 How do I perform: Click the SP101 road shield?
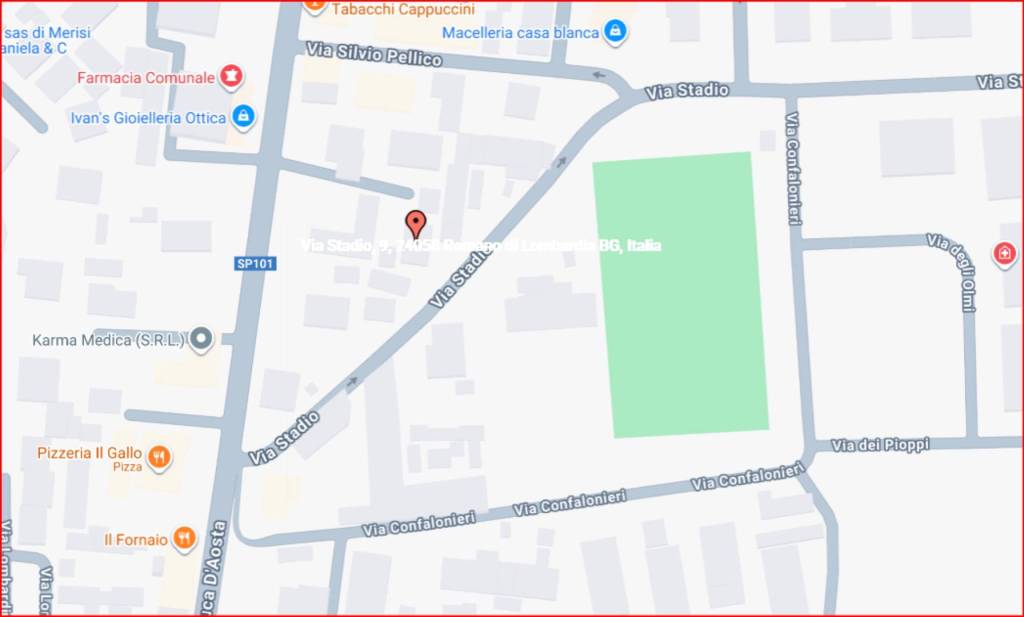pyautogui.click(x=255, y=263)
